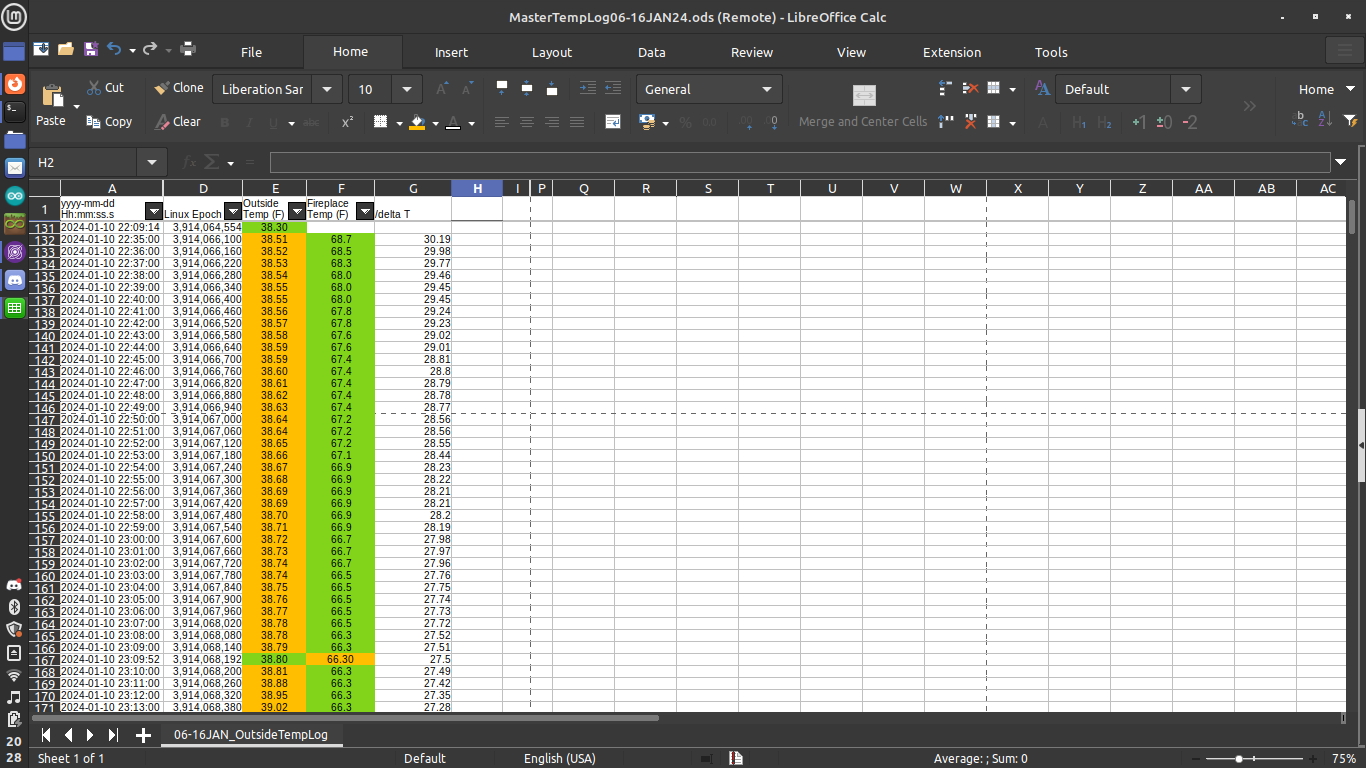The width and height of the screenshot is (1366, 768).
Task: Click the Borders icon
Action: pyautogui.click(x=380, y=122)
